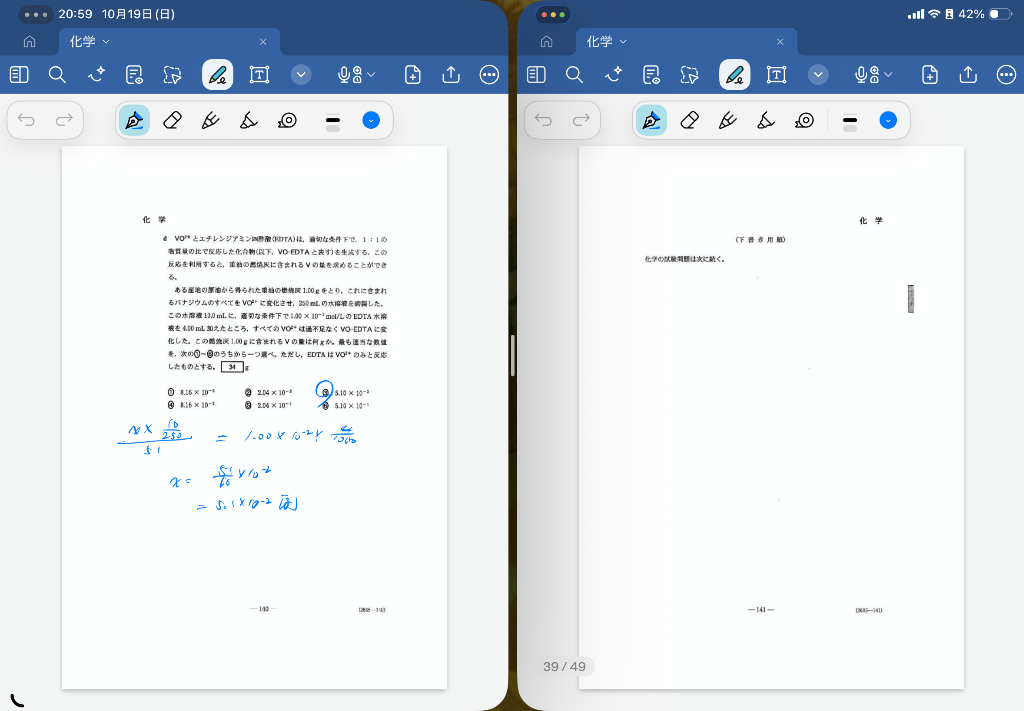Toggle the pen tool in the right window

coord(733,74)
